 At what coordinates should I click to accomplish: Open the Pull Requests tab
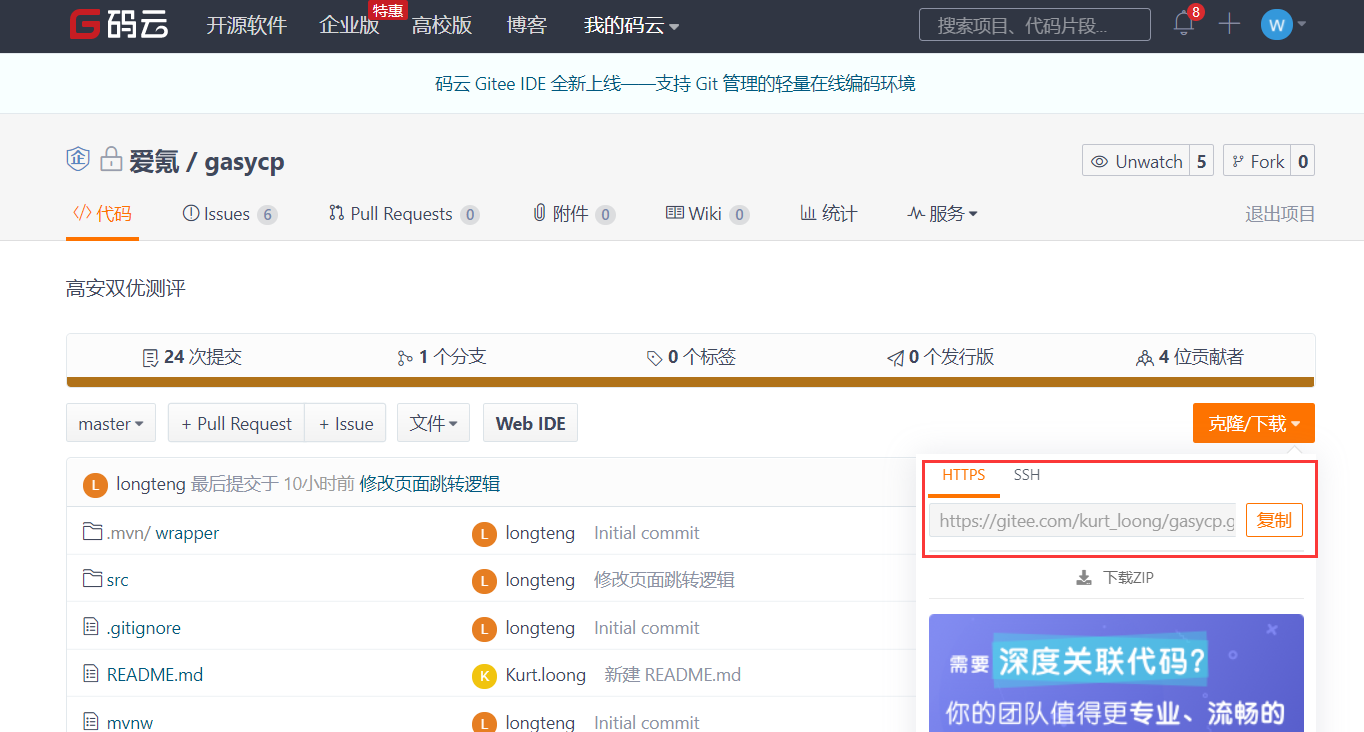tap(404, 213)
